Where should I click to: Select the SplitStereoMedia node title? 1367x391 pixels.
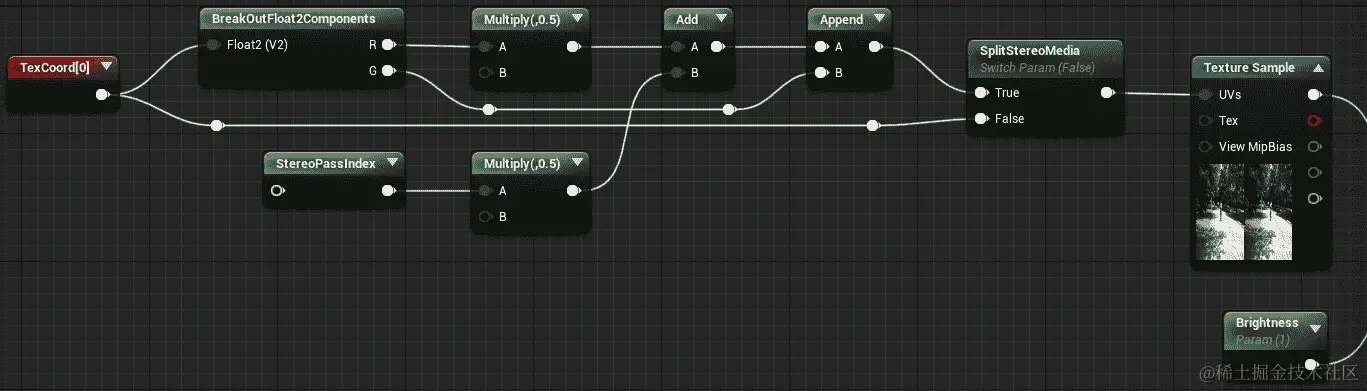(x=1030, y=51)
